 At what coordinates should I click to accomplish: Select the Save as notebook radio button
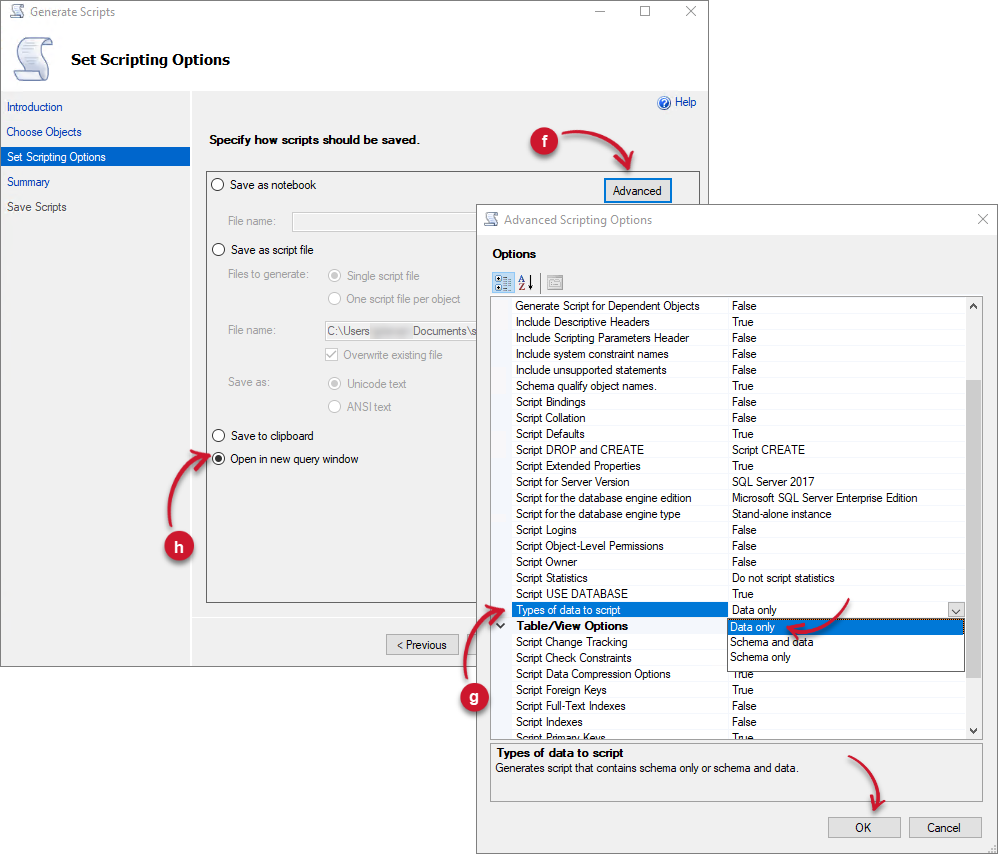217,184
